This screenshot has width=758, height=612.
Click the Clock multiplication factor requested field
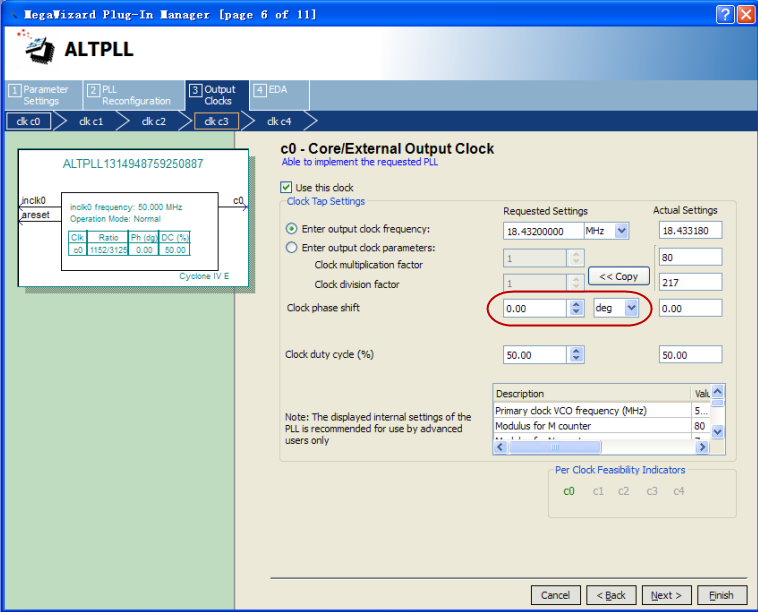click(535, 258)
